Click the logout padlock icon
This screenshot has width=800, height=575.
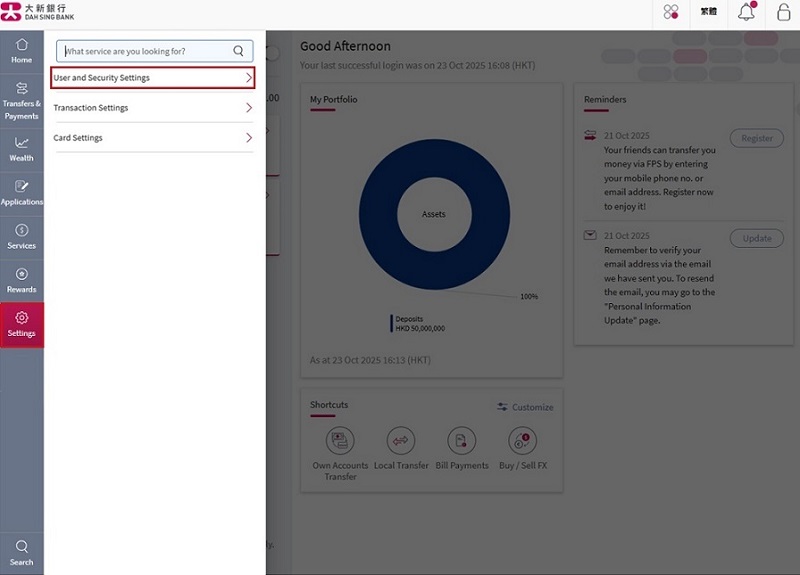(783, 13)
